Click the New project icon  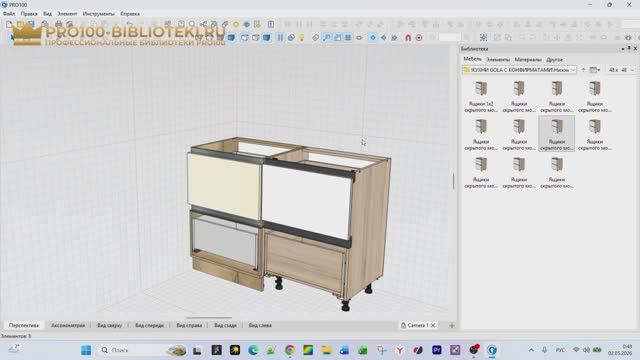click(9, 24)
